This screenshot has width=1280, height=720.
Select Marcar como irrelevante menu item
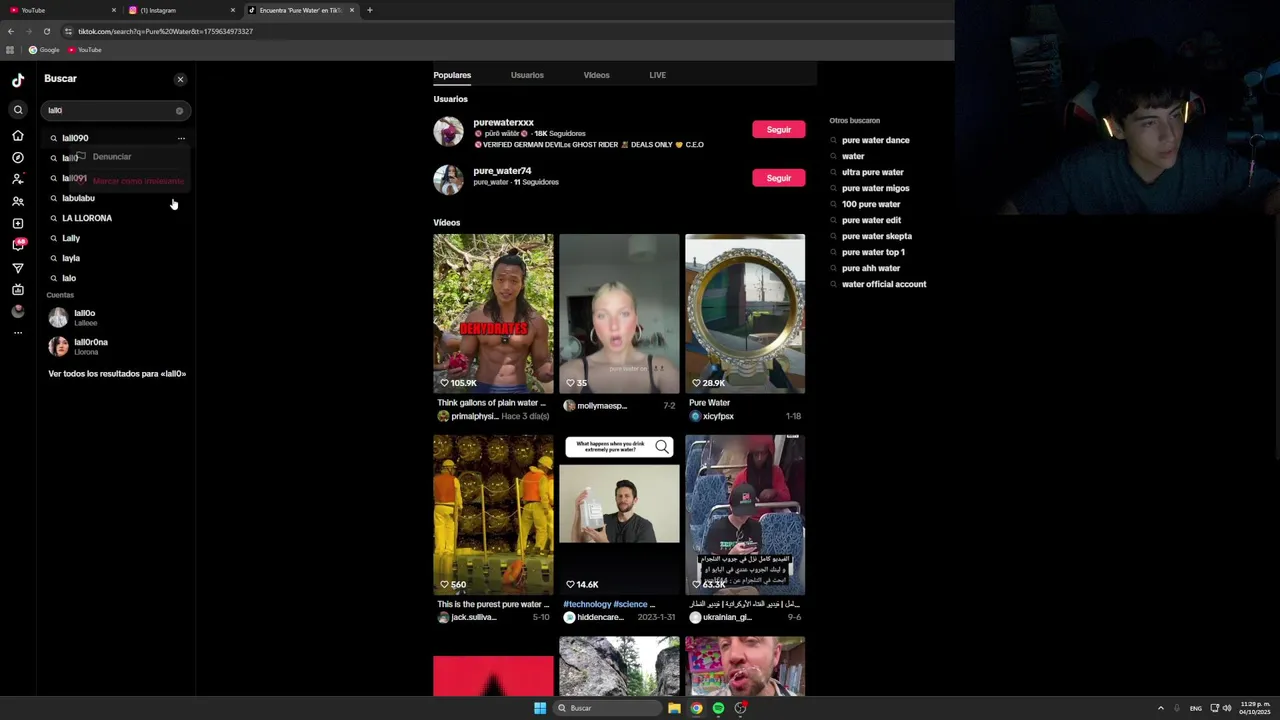130,181
